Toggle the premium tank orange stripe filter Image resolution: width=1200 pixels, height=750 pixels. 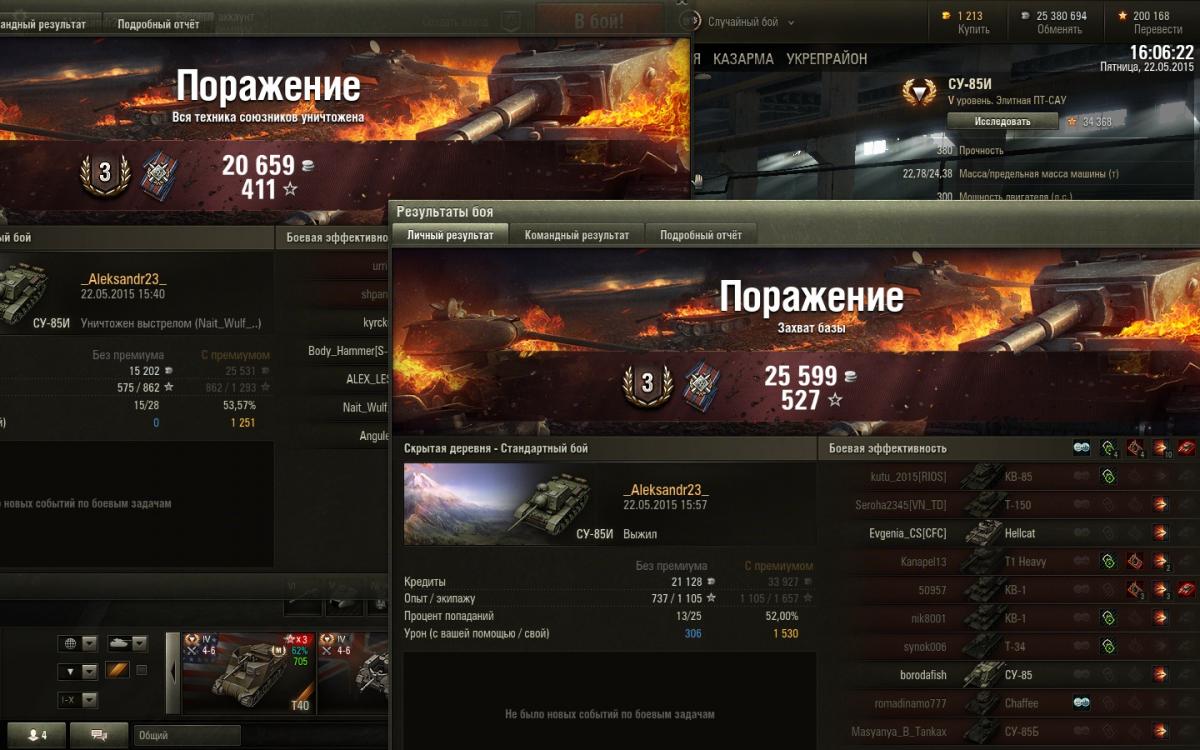point(117,670)
